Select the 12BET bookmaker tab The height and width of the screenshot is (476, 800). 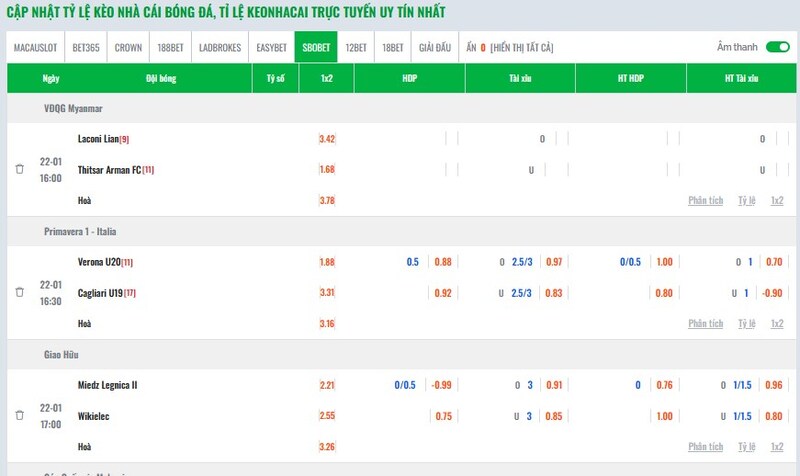pyautogui.click(x=356, y=47)
